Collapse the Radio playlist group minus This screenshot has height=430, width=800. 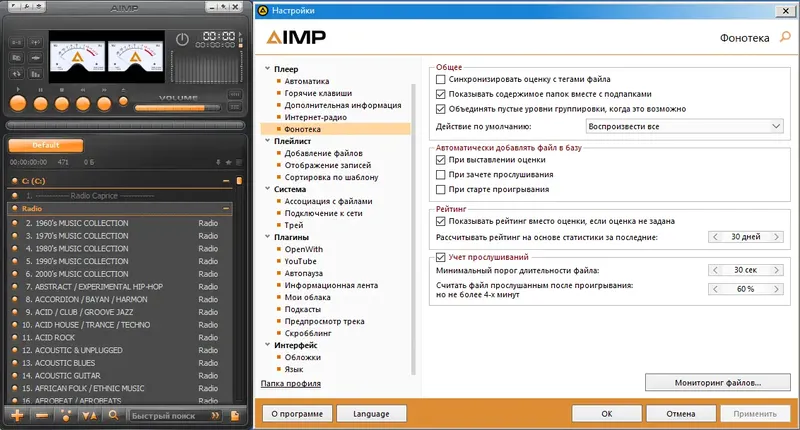click(226, 208)
